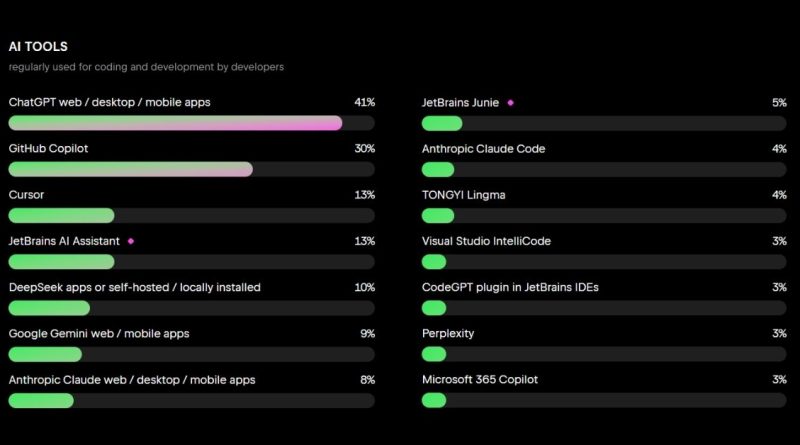Click the Microsoft 365 Copilot label

pos(480,379)
